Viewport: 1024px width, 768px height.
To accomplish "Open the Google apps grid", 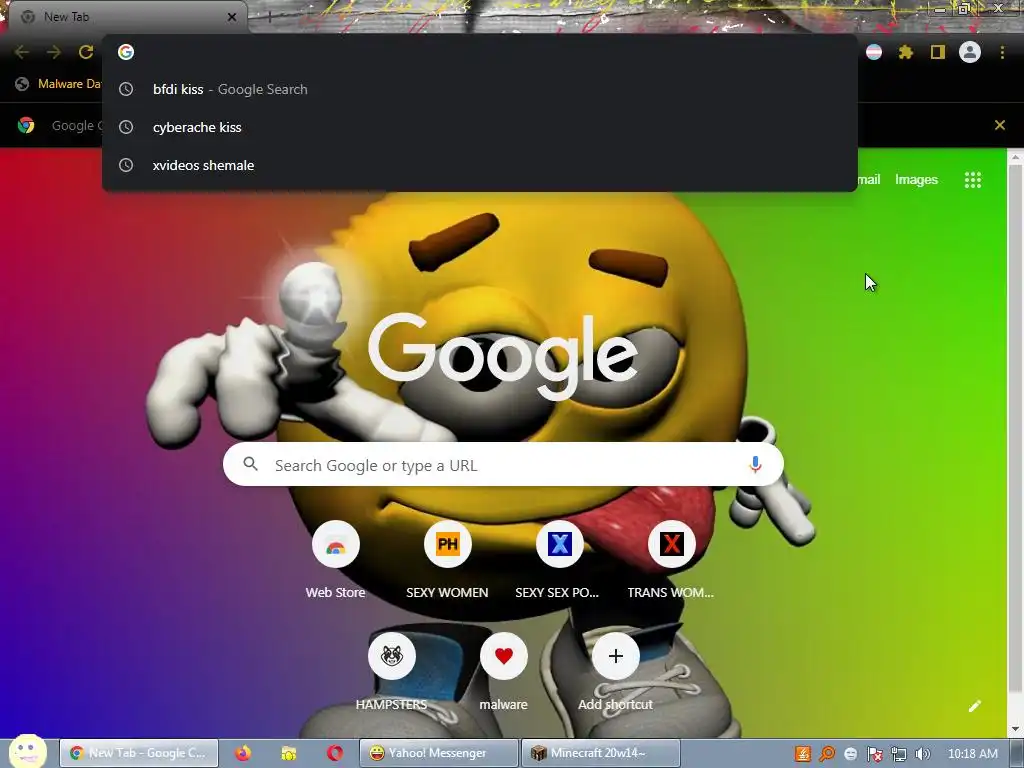I will click(x=972, y=180).
